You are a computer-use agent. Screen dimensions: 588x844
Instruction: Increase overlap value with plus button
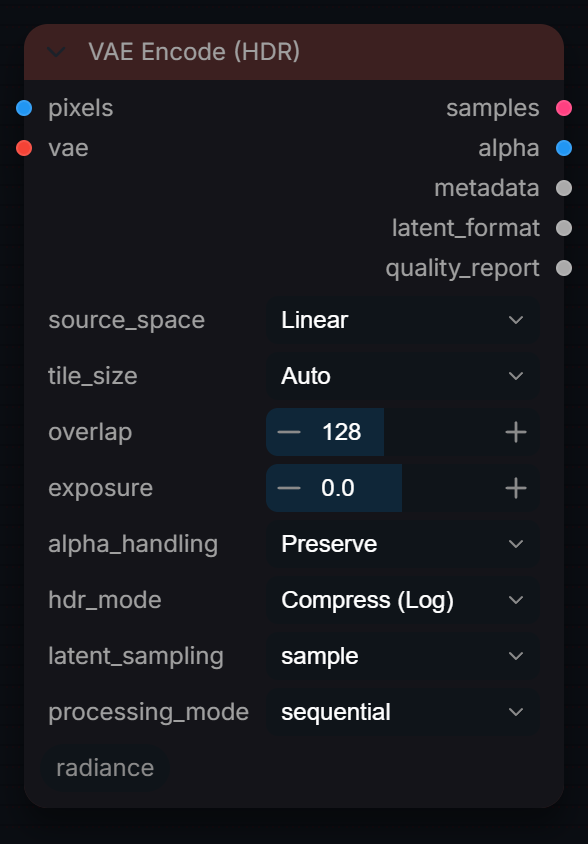pos(516,432)
